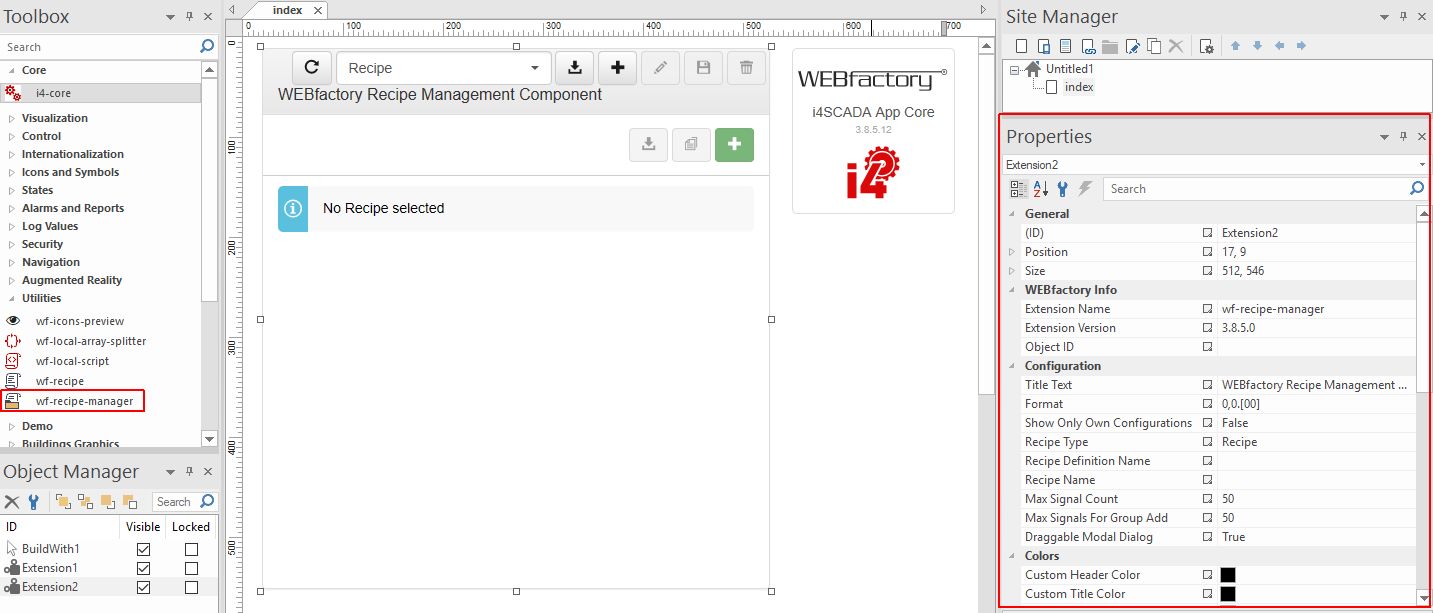Click the Toolbox scrollbar down arrow
Image resolution: width=1433 pixels, height=613 pixels.
tap(209, 438)
